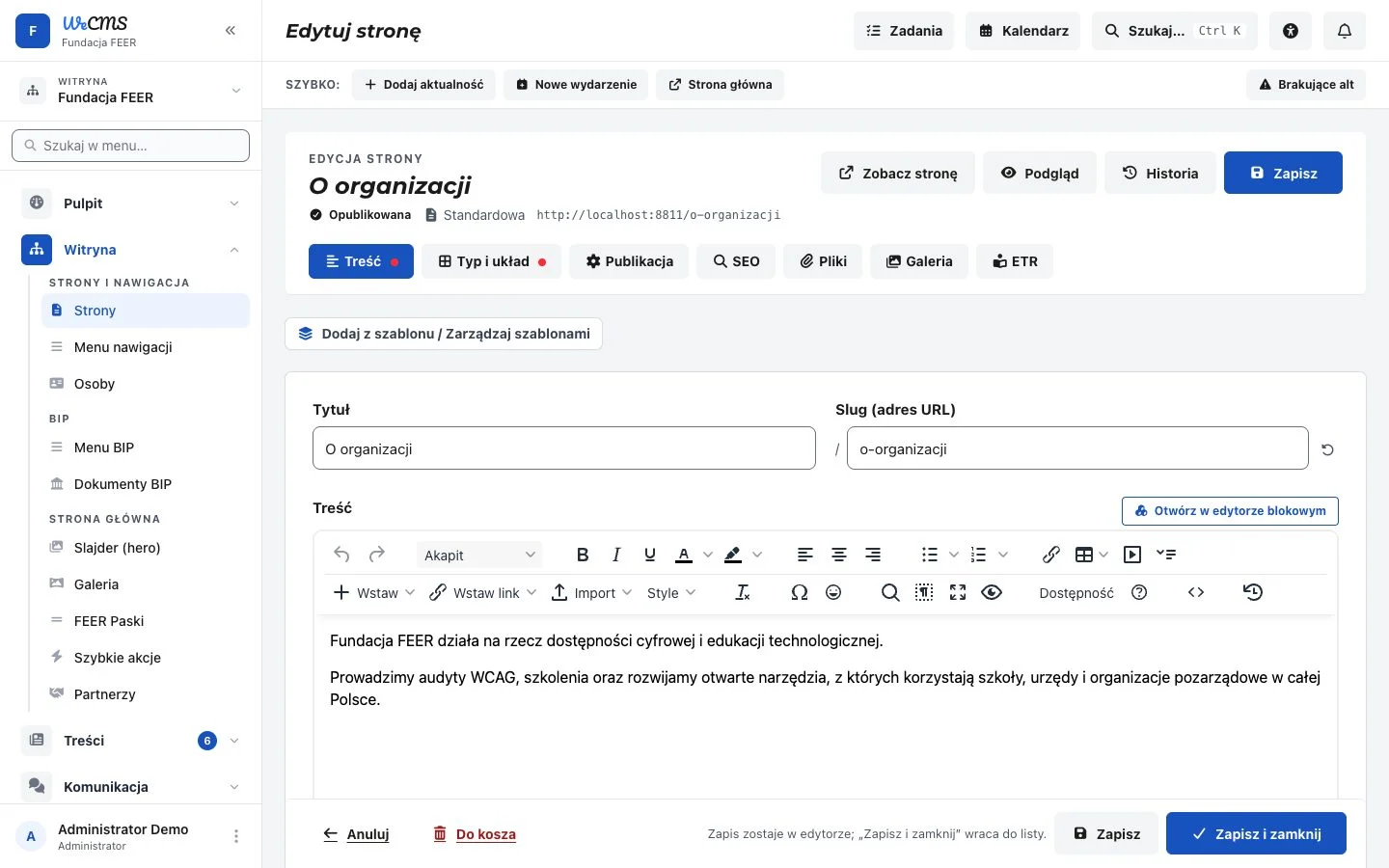This screenshot has width=1389, height=868.
Task: Reset the slug with the refresh icon
Action: point(1328,449)
